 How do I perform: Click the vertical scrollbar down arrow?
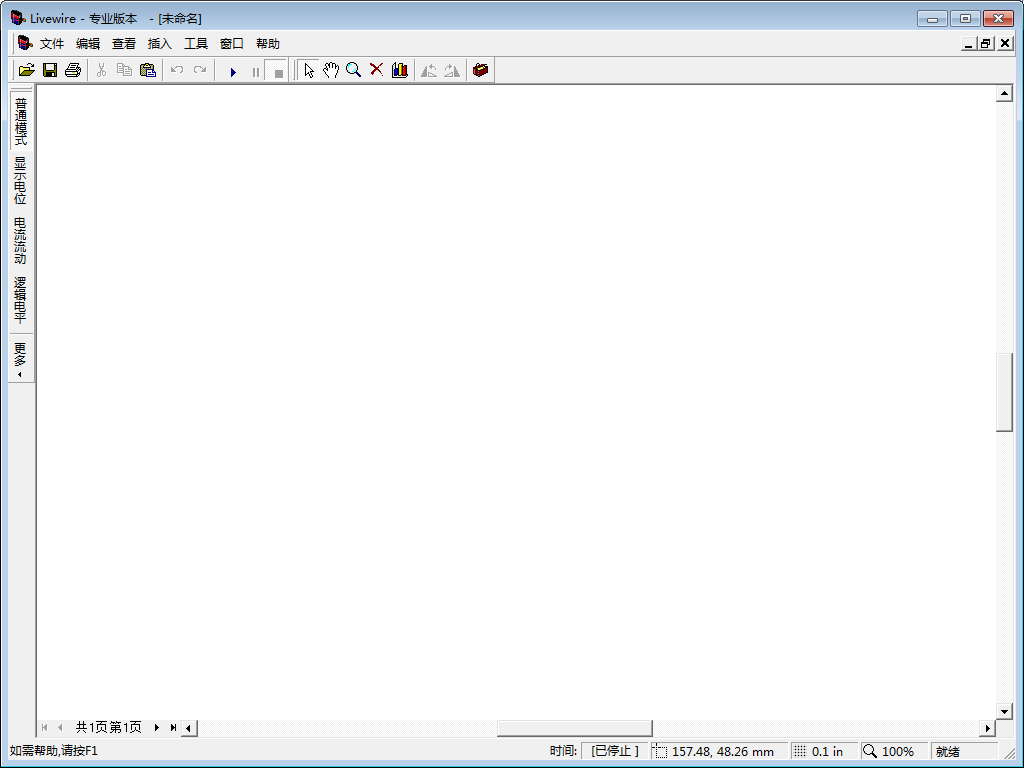tap(1004, 711)
